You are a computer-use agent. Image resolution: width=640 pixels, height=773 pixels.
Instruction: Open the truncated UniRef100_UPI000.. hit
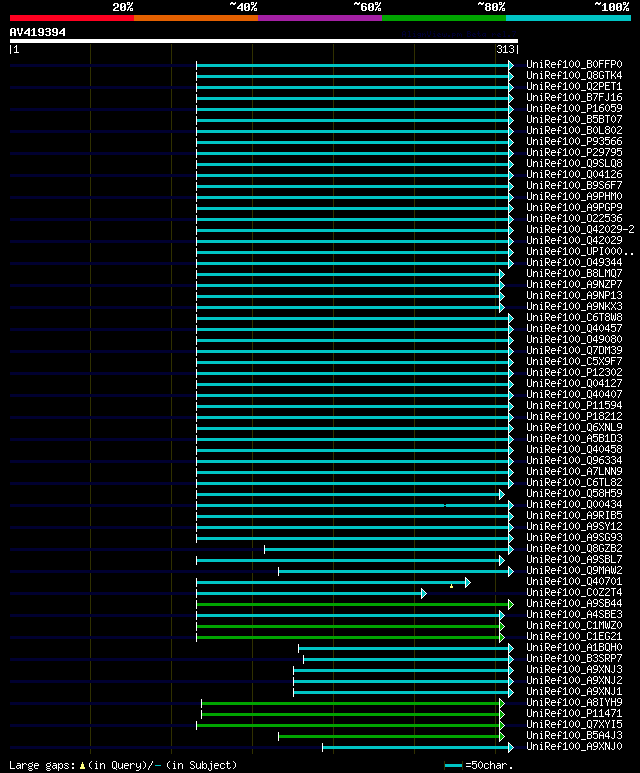[x=580, y=251]
